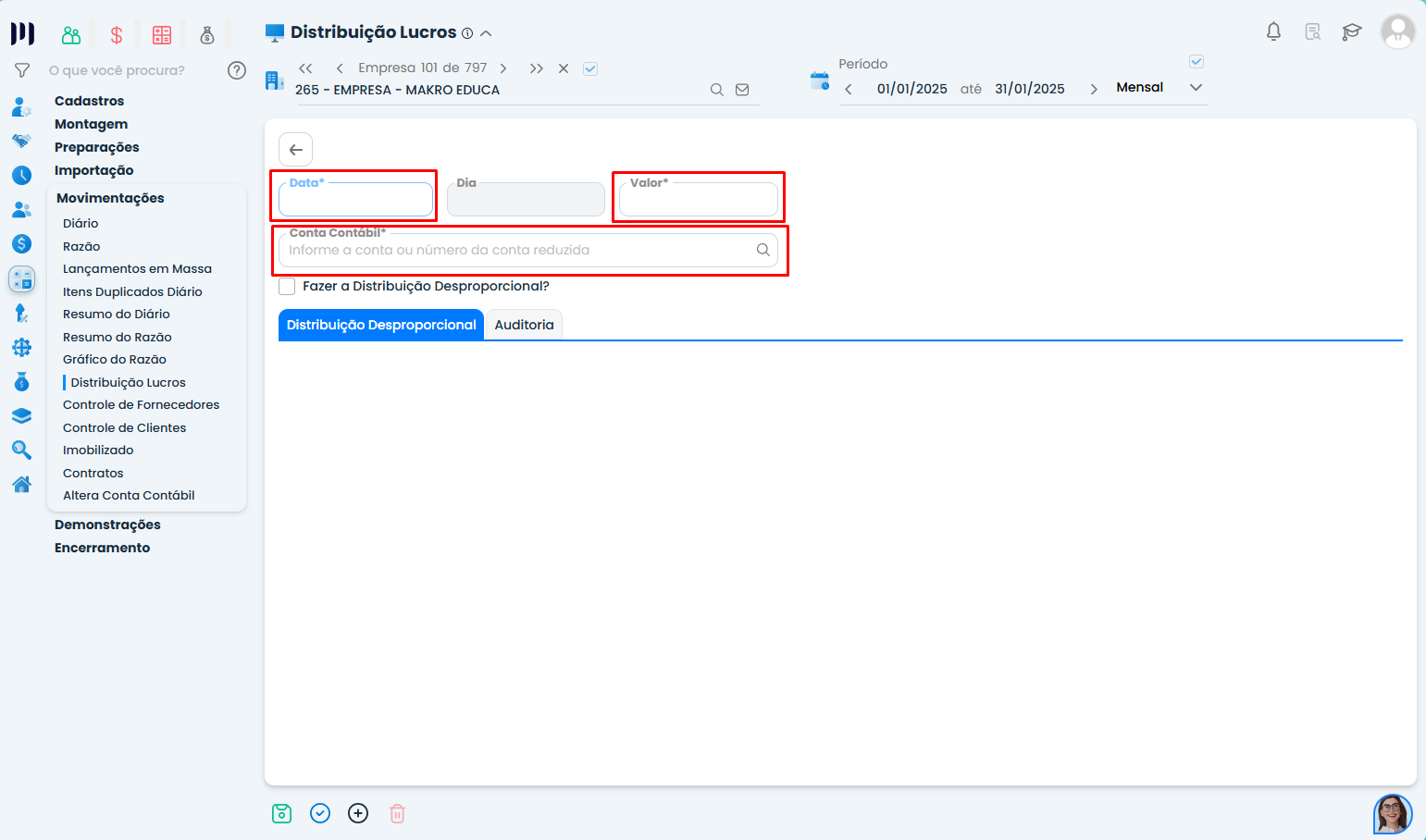Open Controle de Fornecedores link
This screenshot has width=1426, height=840.
141,405
